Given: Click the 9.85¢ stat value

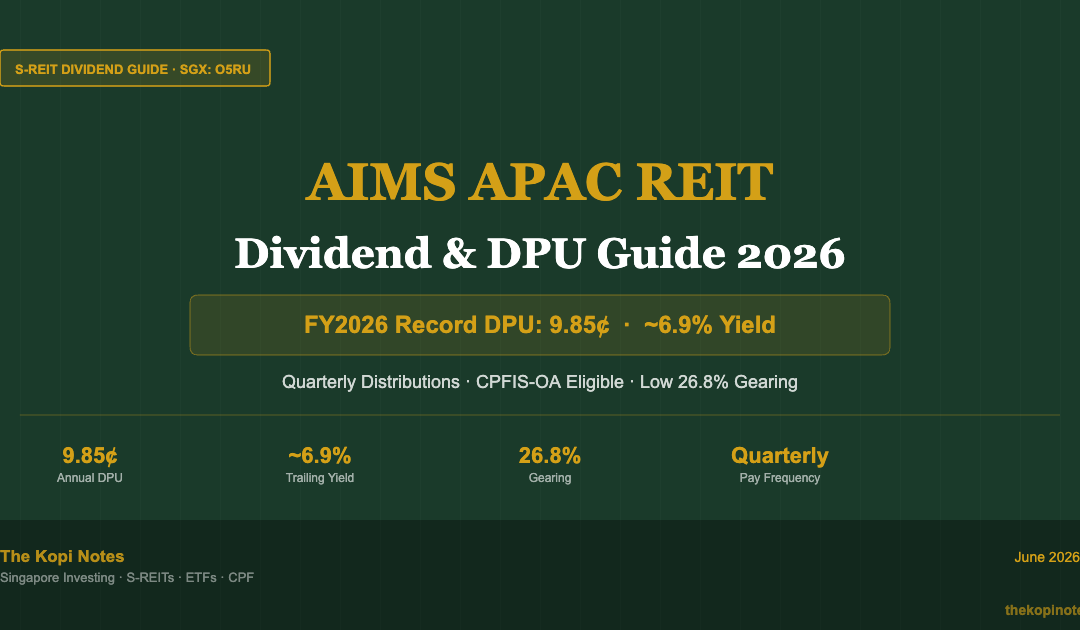Looking at the screenshot, I should [x=90, y=456].
